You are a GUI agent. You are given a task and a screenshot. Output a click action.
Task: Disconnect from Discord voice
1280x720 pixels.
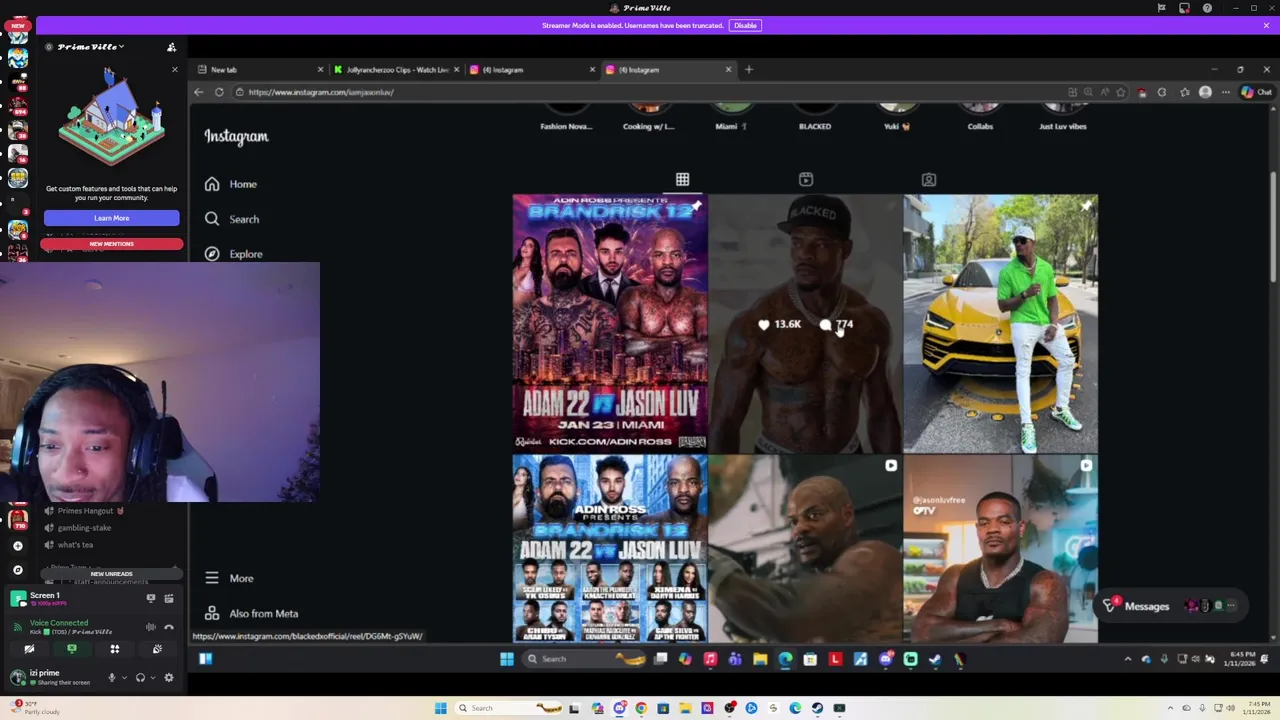point(169,627)
